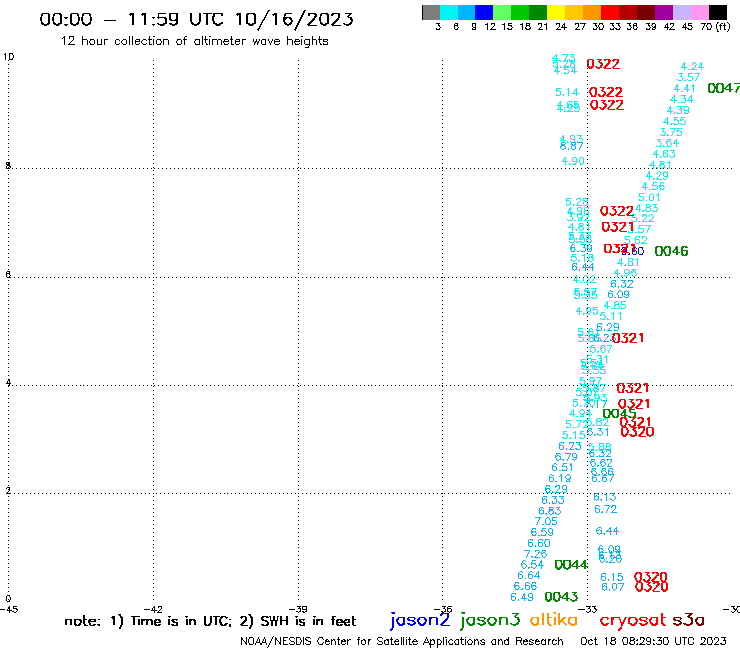Click the green track time label 0043
Image resolution: width=740 pixels, height=650 pixels.
pyautogui.click(x=561, y=597)
